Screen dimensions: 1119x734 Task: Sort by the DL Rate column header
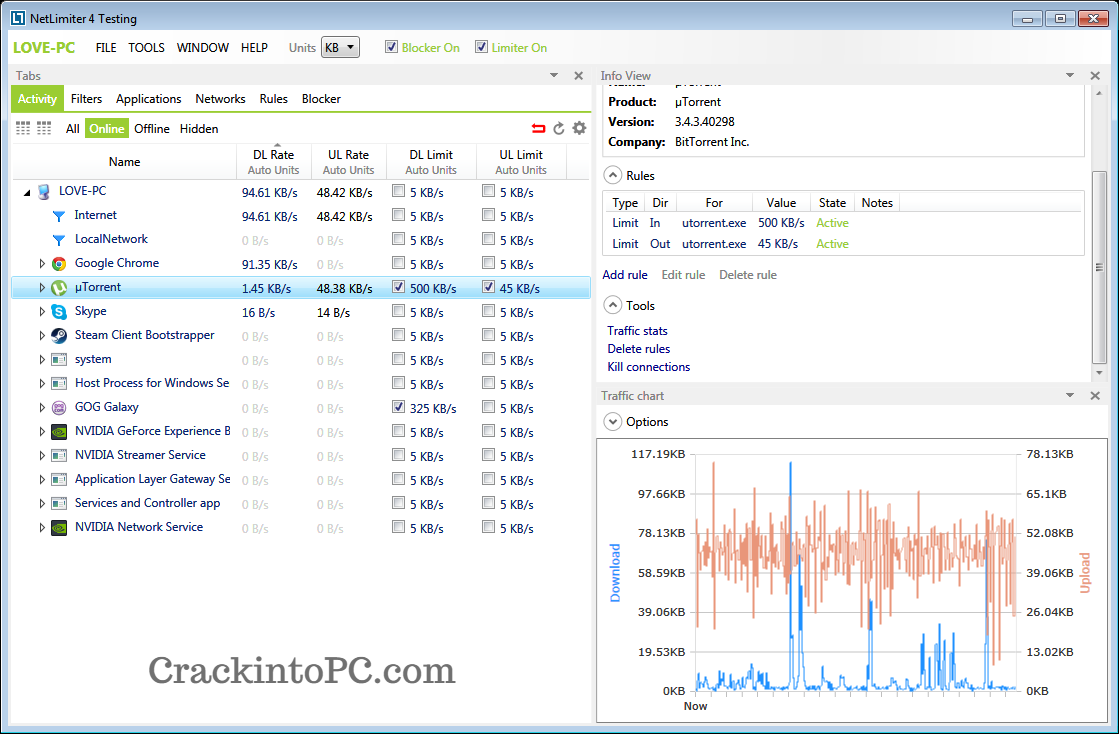[x=273, y=161]
